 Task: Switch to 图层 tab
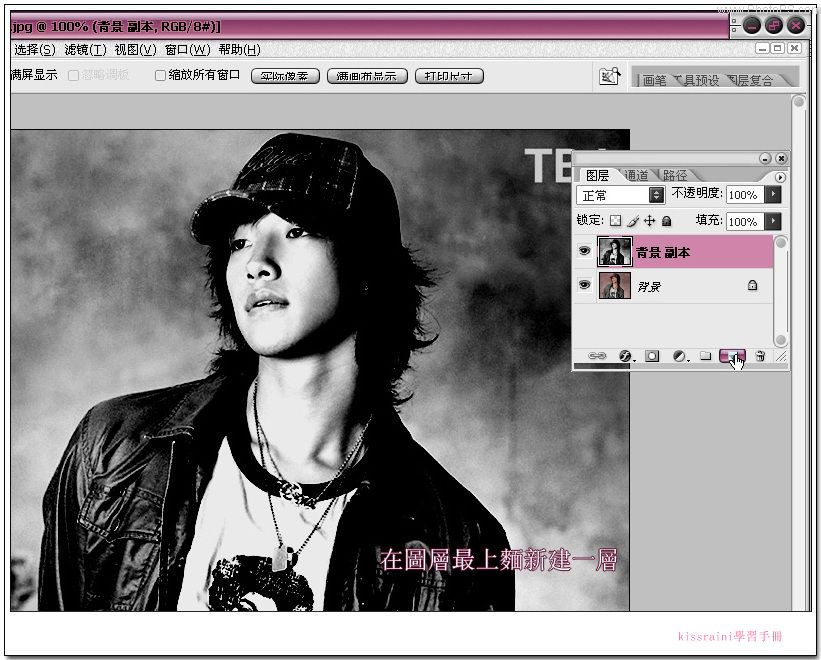pyautogui.click(x=597, y=175)
